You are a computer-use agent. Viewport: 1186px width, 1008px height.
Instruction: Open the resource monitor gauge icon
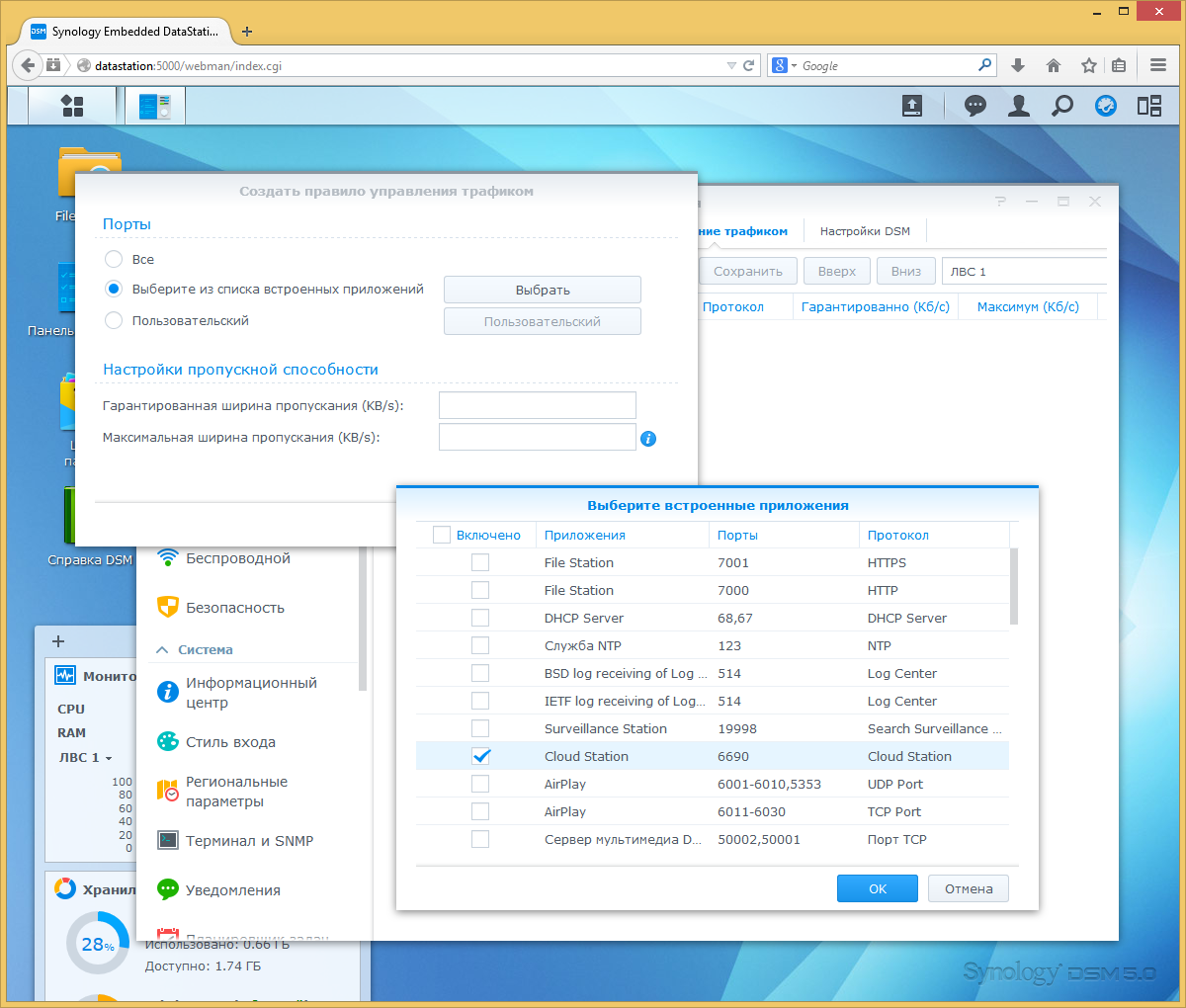coord(1106,106)
